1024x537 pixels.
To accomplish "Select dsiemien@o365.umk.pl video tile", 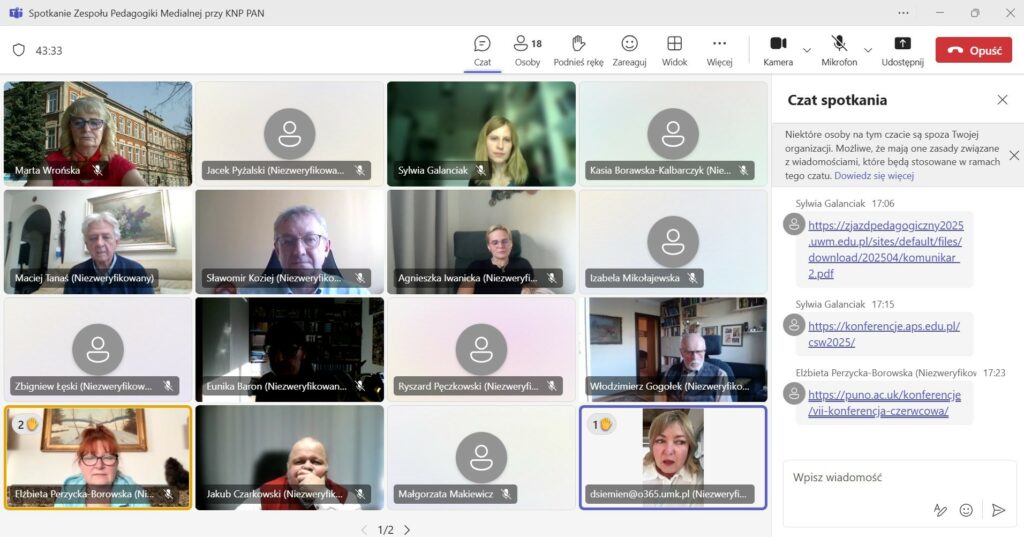I will 673,458.
